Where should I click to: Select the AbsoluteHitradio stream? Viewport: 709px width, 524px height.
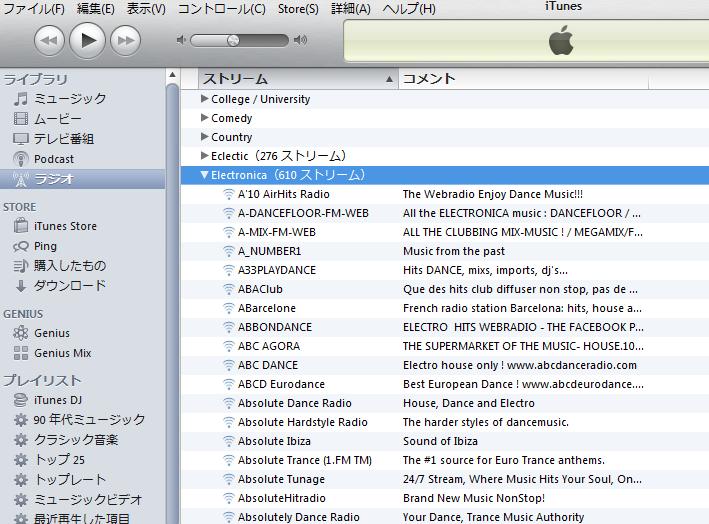(282, 498)
